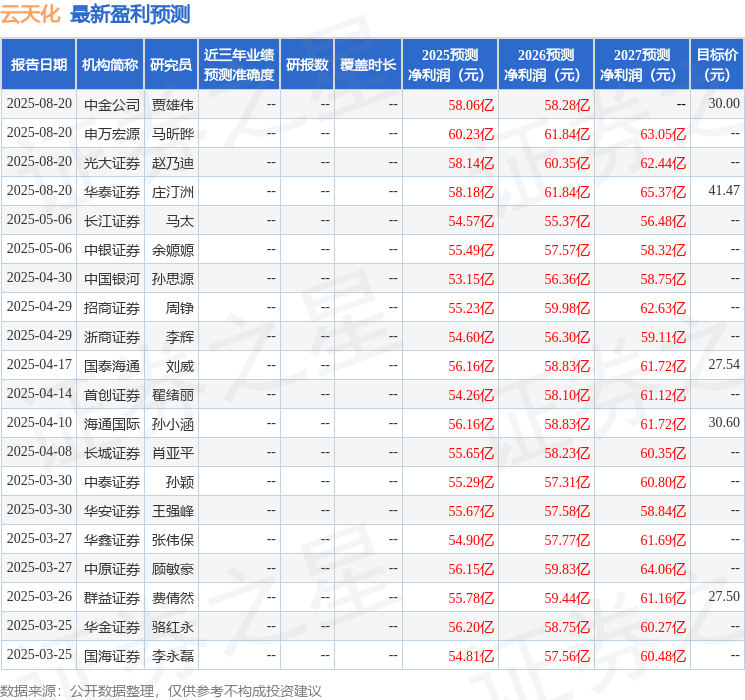Select institution 光大证券
Viewport: 745px width, 700px height.
coord(112,163)
